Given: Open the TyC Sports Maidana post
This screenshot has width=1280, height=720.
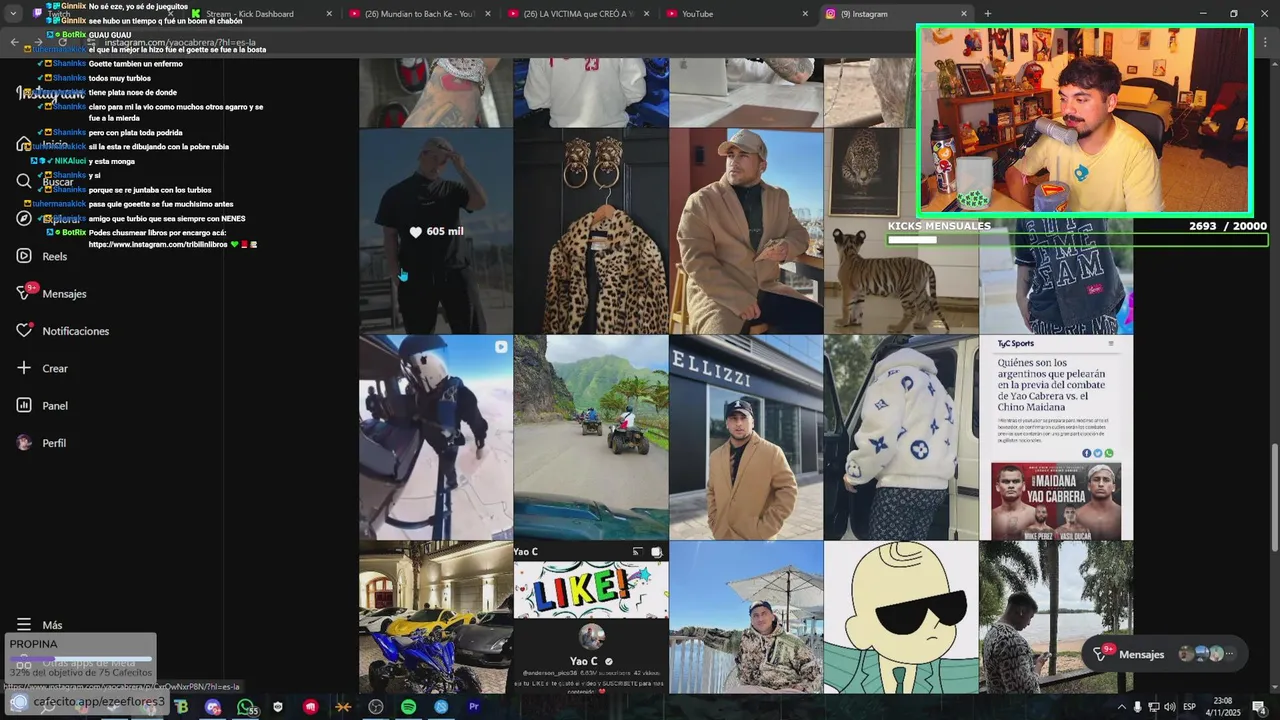Looking at the screenshot, I should [x=1056, y=437].
